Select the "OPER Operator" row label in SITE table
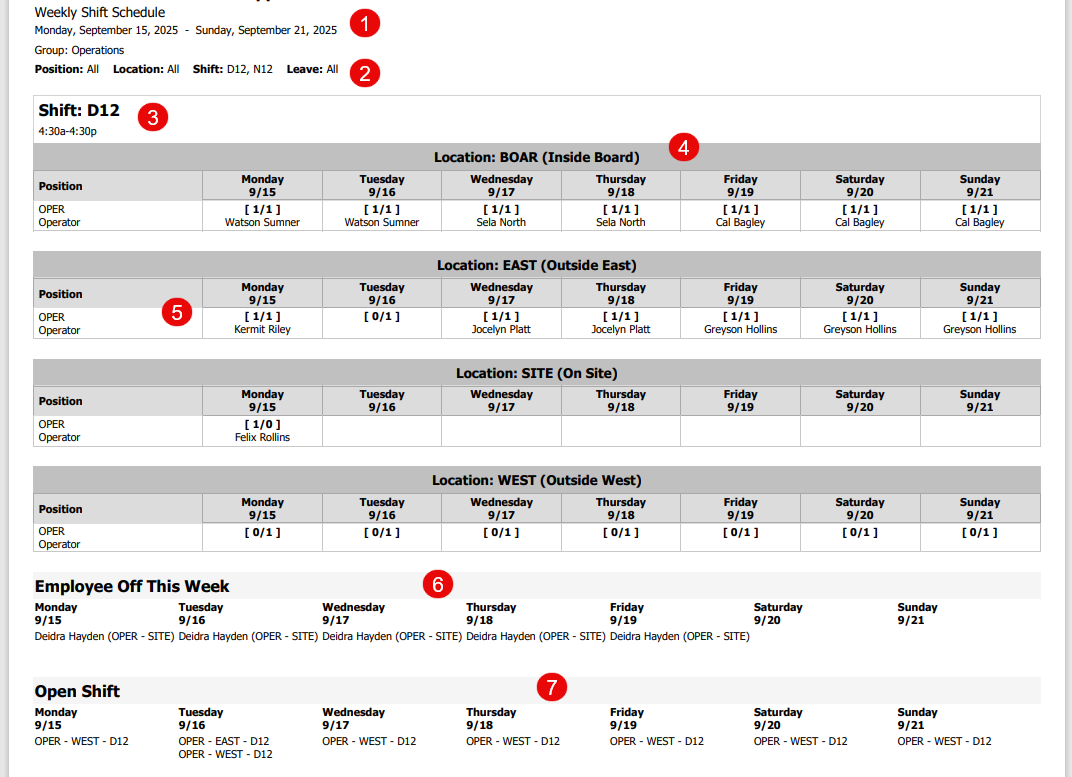The image size is (1072, 777). point(118,431)
